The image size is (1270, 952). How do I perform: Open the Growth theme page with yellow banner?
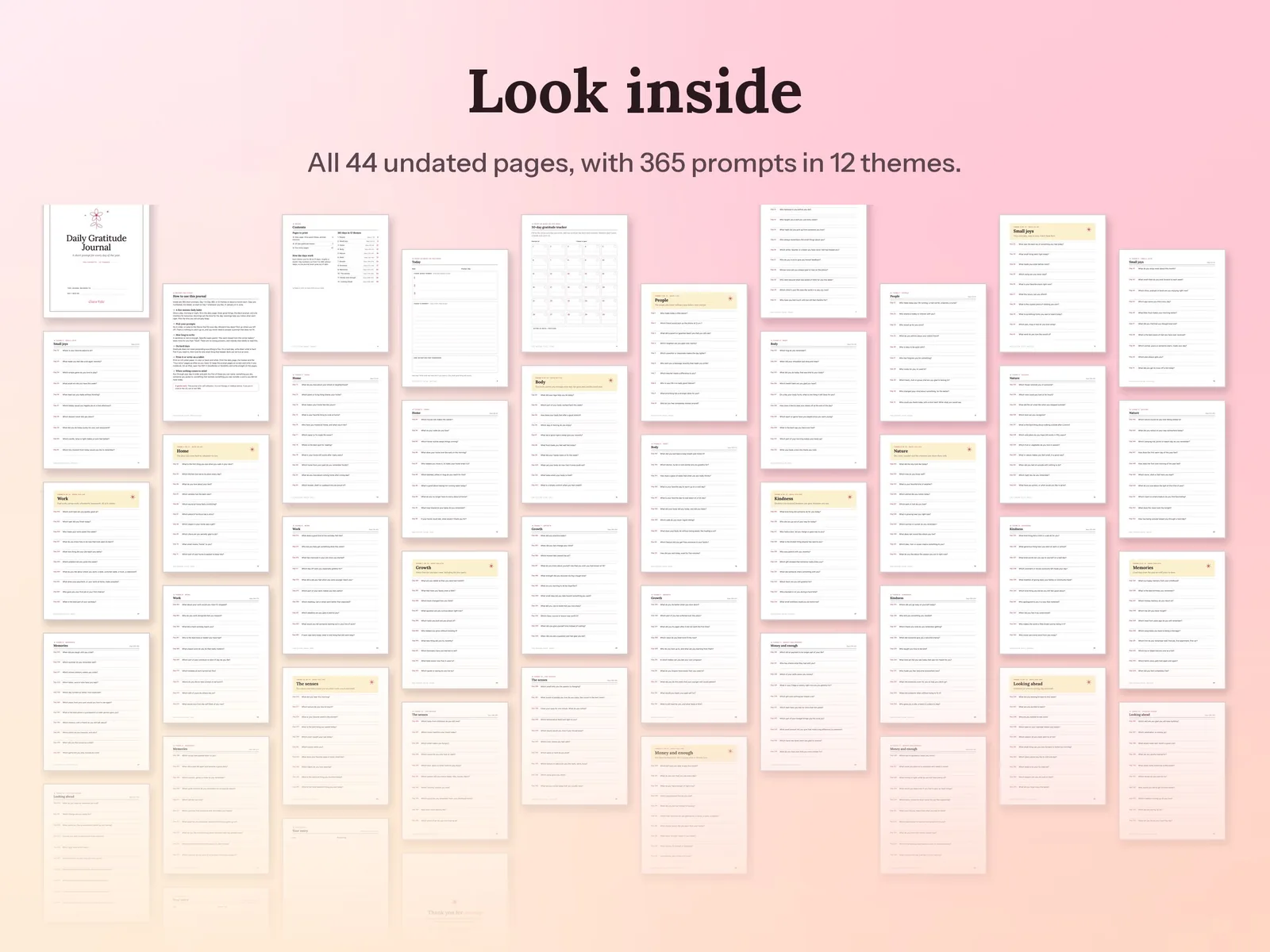455,620
